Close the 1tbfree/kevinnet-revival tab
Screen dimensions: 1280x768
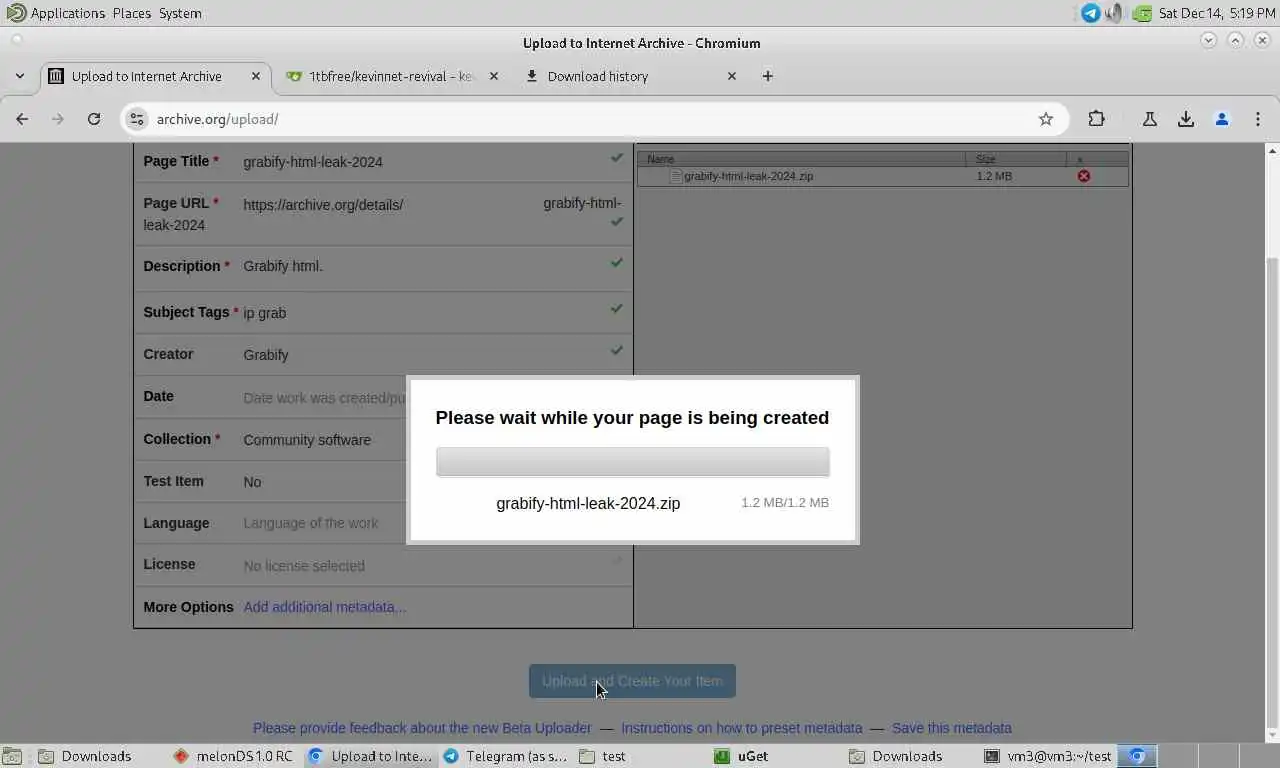point(494,76)
